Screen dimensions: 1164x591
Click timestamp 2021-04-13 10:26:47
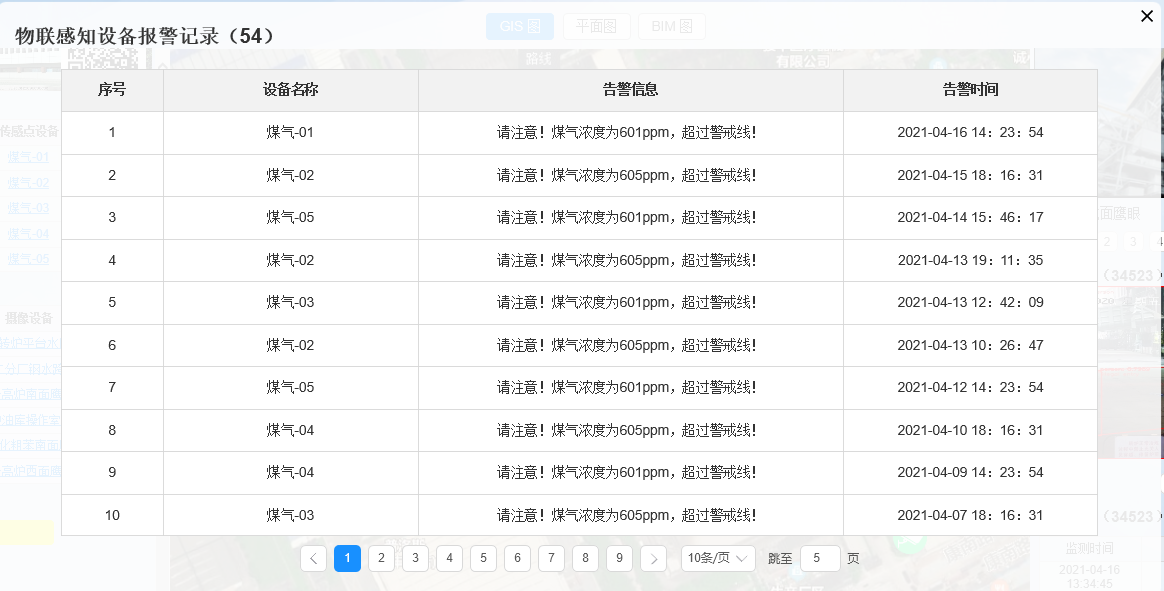970,345
